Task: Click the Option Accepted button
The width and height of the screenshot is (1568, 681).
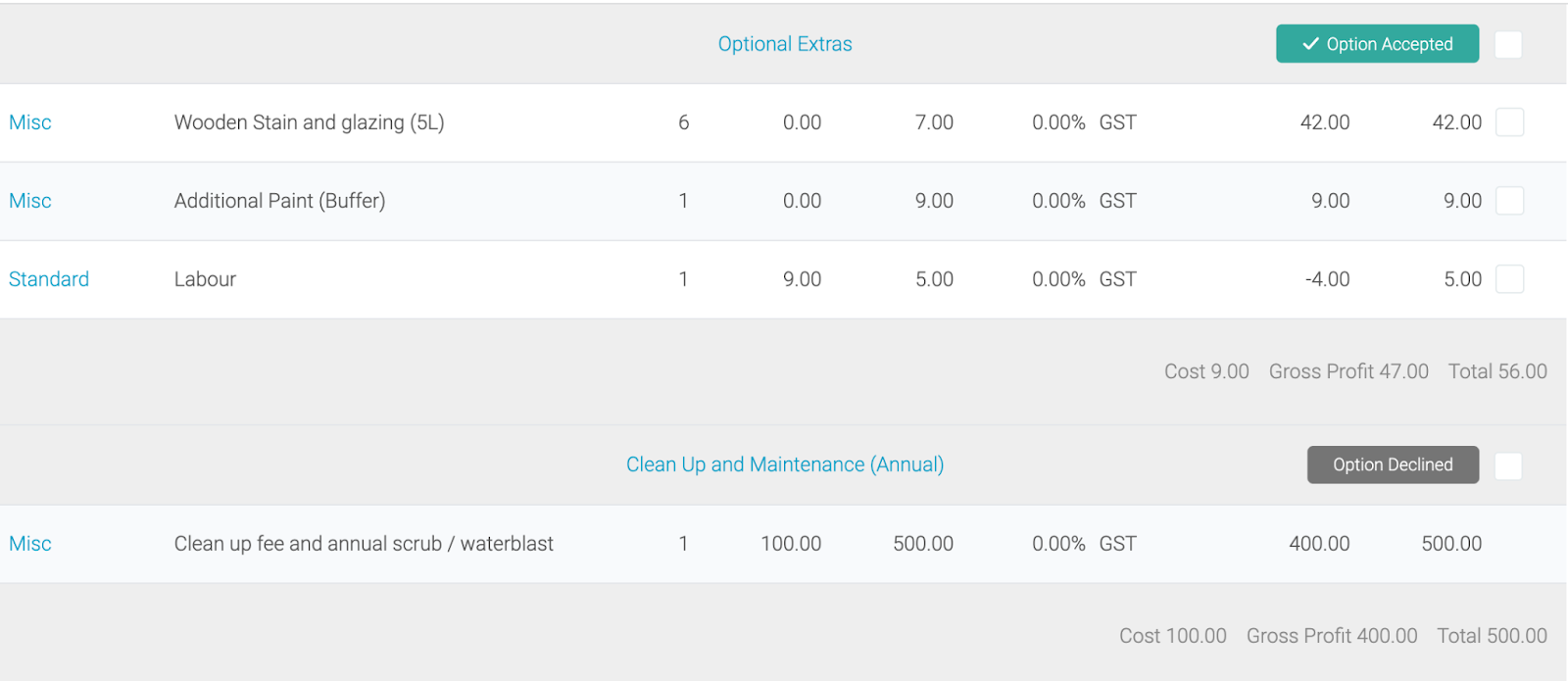Action: pos(1377,44)
